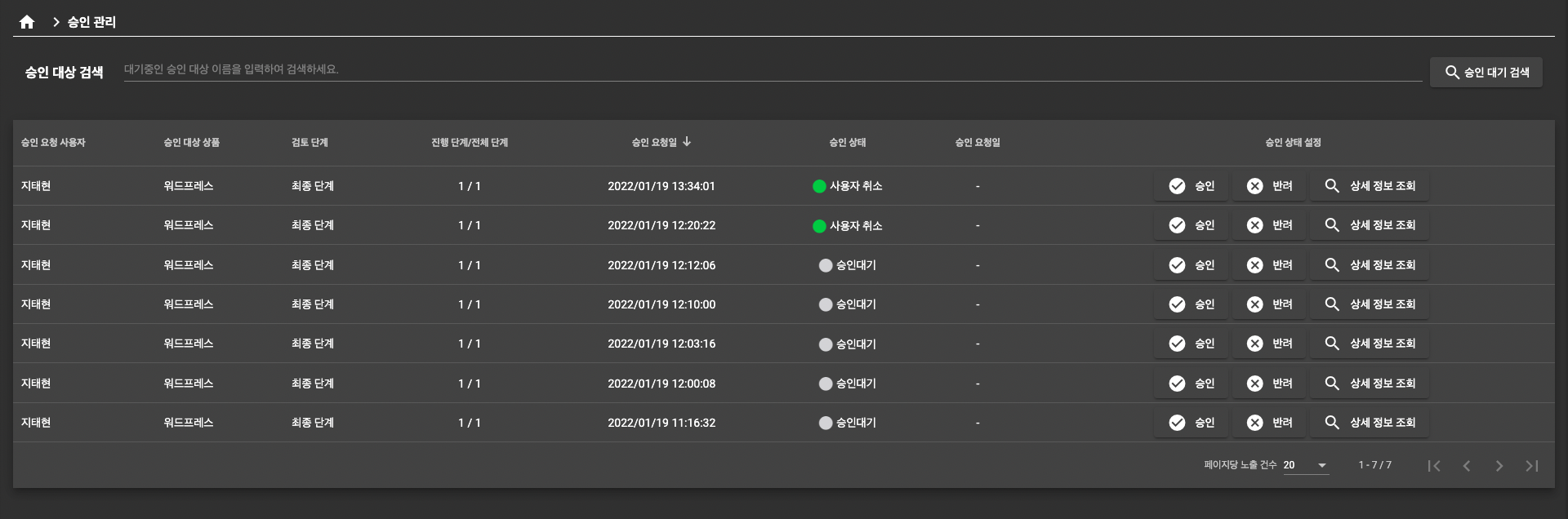The height and width of the screenshot is (519, 1568).
Task: Go to the previous page
Action: pyautogui.click(x=1467, y=466)
